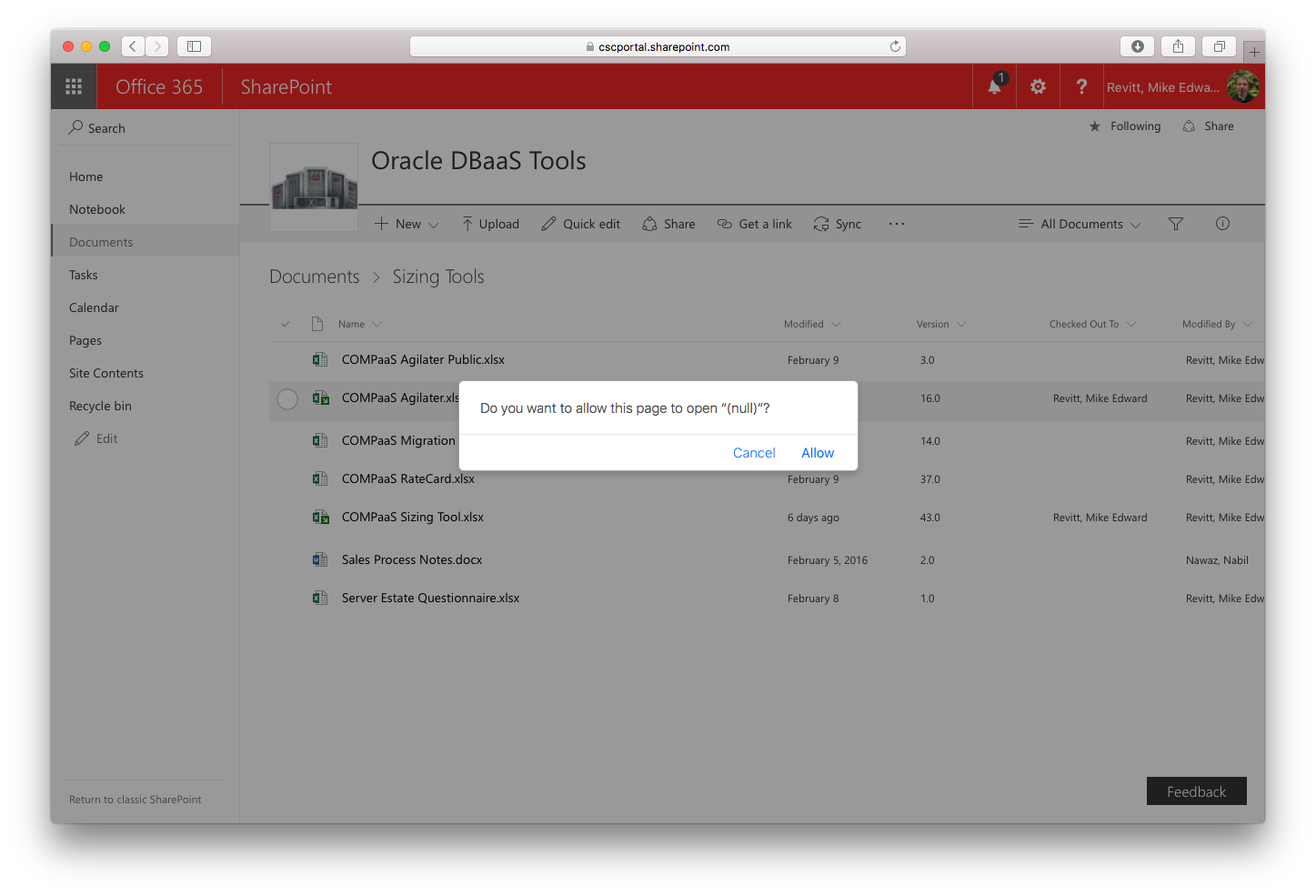Open Calendar in the left navigation

94,307
